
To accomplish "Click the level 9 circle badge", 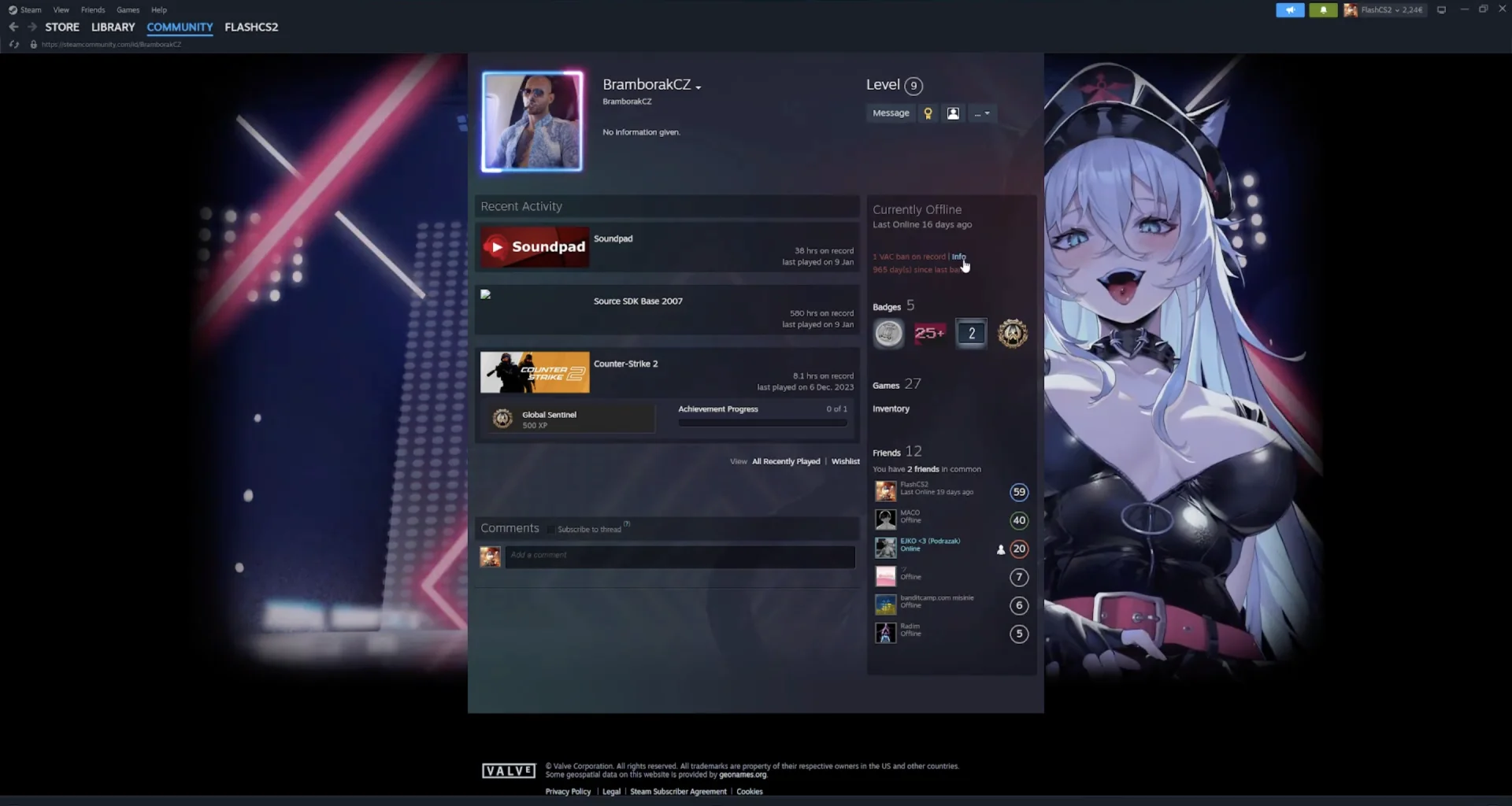I will coord(913,86).
